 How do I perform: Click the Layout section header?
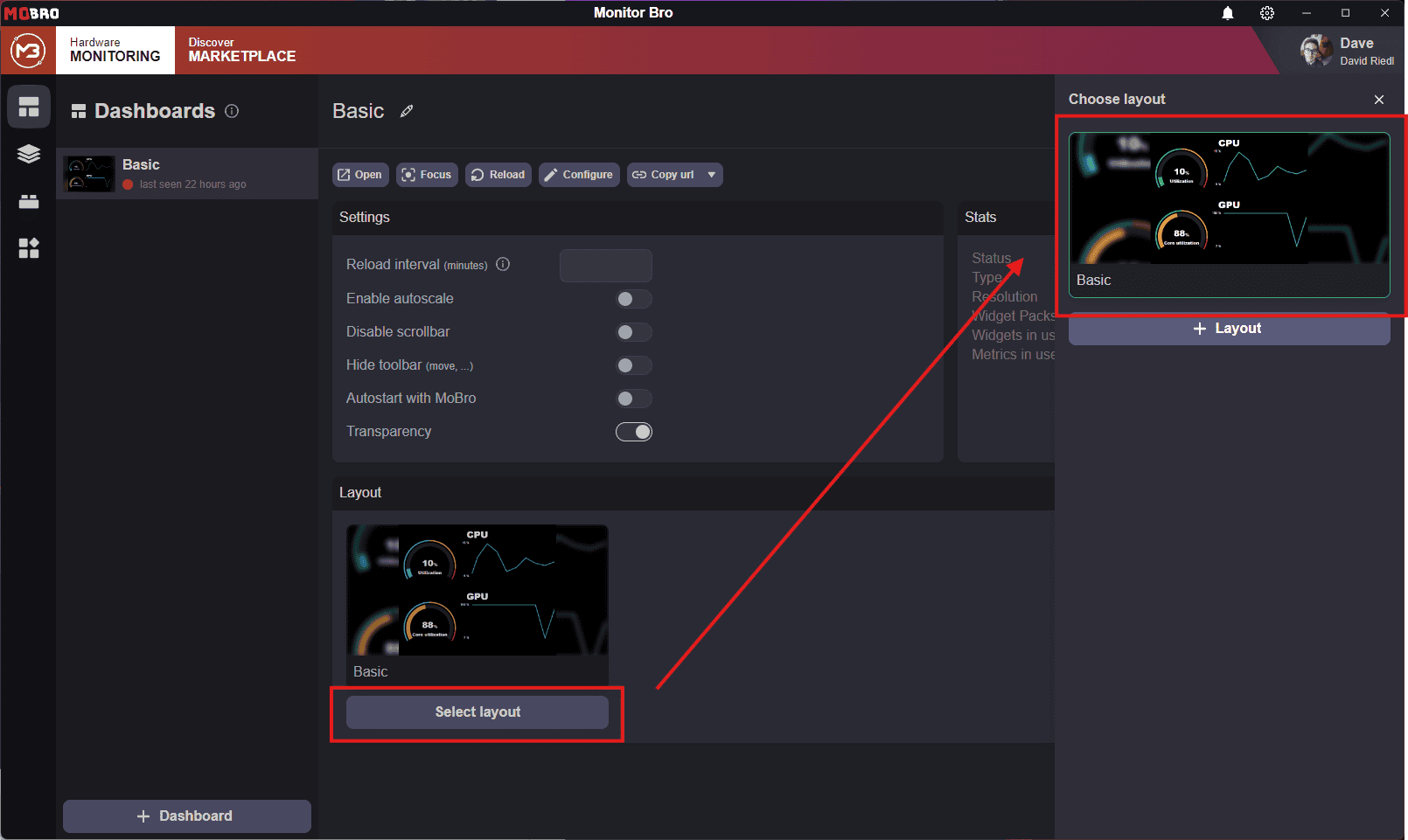click(360, 493)
